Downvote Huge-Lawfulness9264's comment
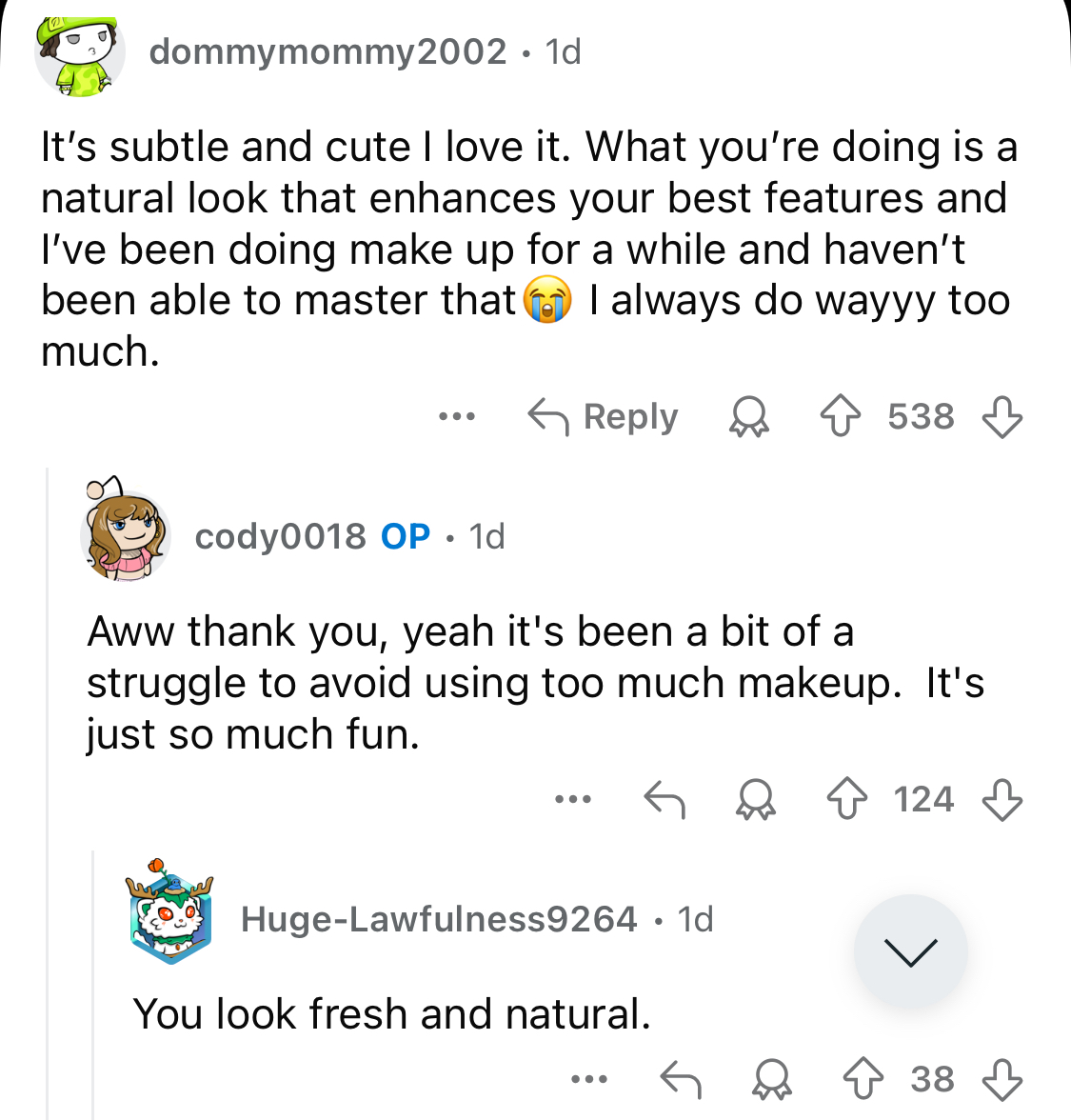The image size is (1071, 1120). pos(1002,1080)
